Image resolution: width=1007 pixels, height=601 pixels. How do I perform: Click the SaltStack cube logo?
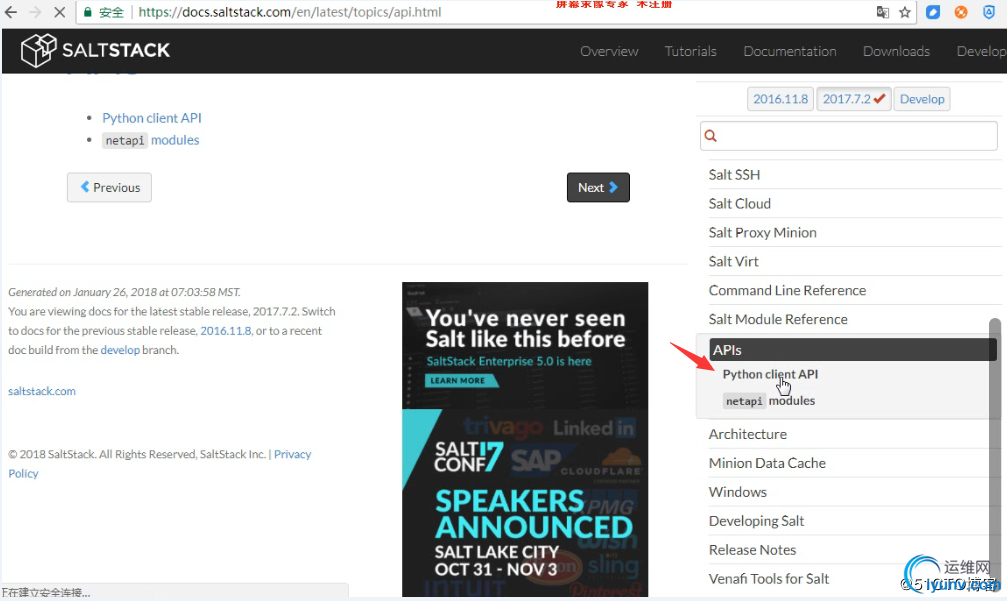click(39, 50)
